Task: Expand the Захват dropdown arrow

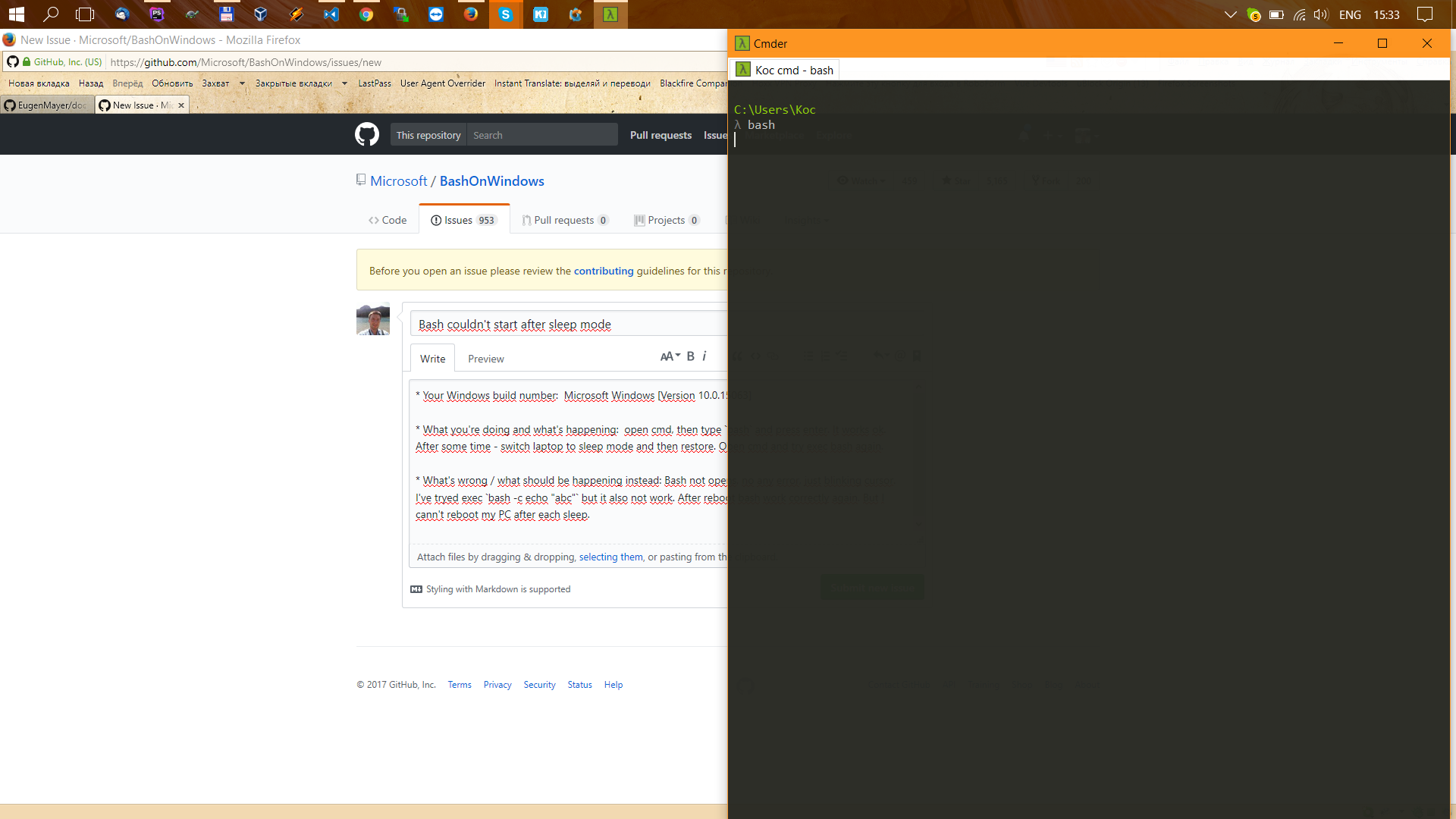Action: pyautogui.click(x=242, y=83)
